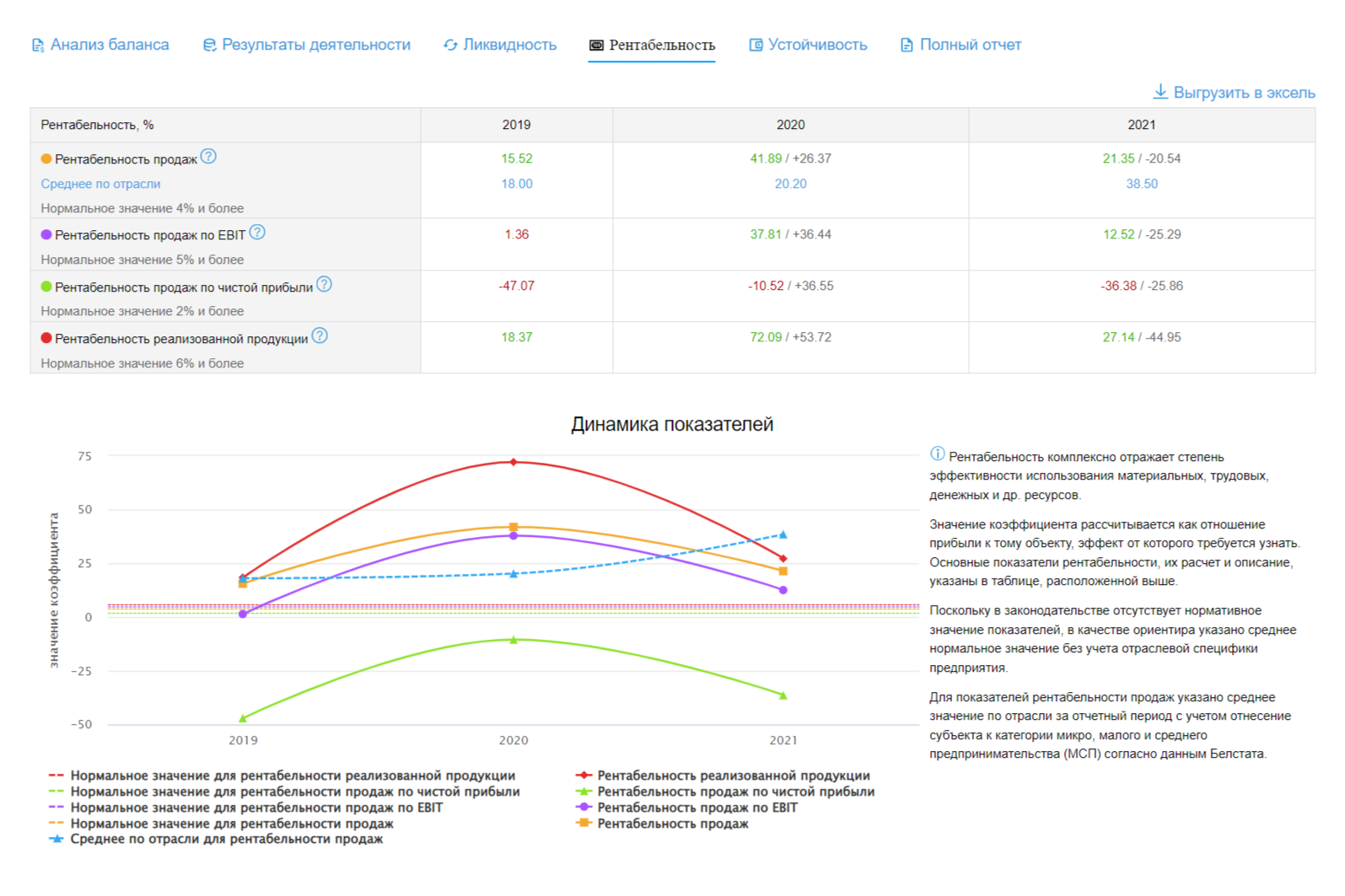
Task: Click the Ликвидность refresh icon
Action: pos(450,46)
